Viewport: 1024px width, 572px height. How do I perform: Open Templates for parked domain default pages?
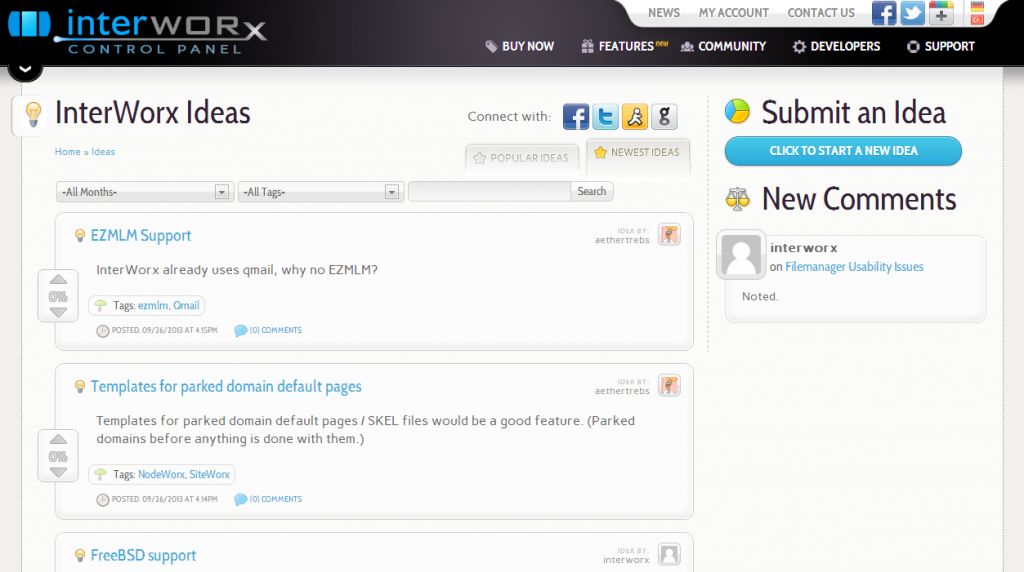[226, 387]
